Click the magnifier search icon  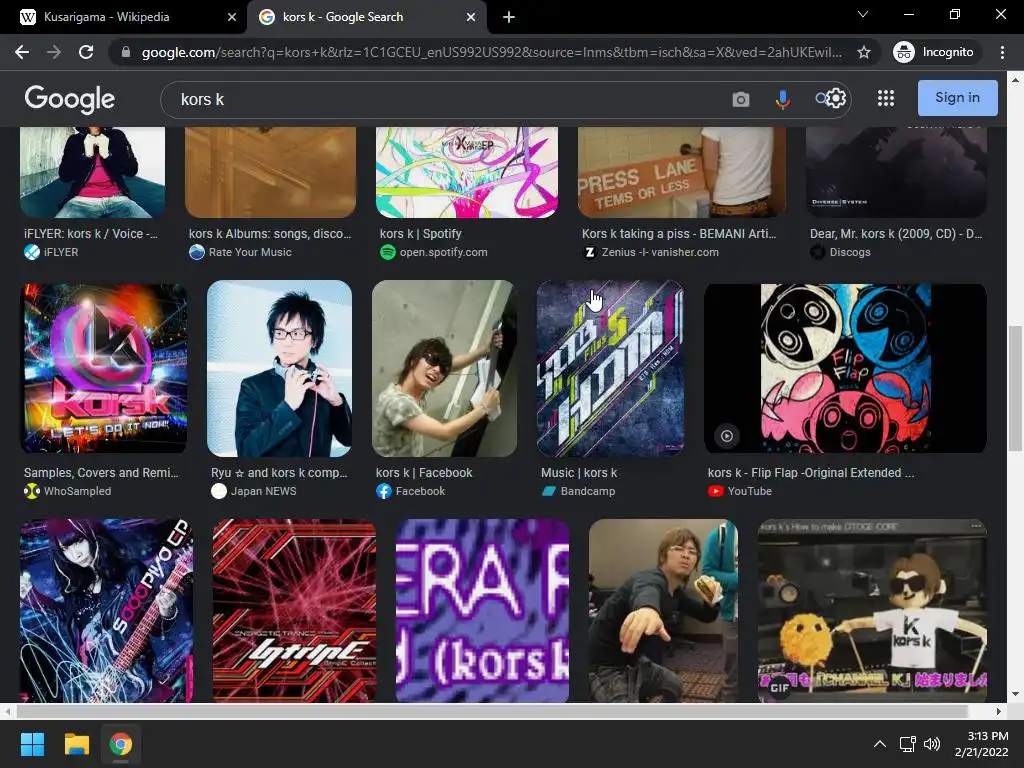coord(821,99)
